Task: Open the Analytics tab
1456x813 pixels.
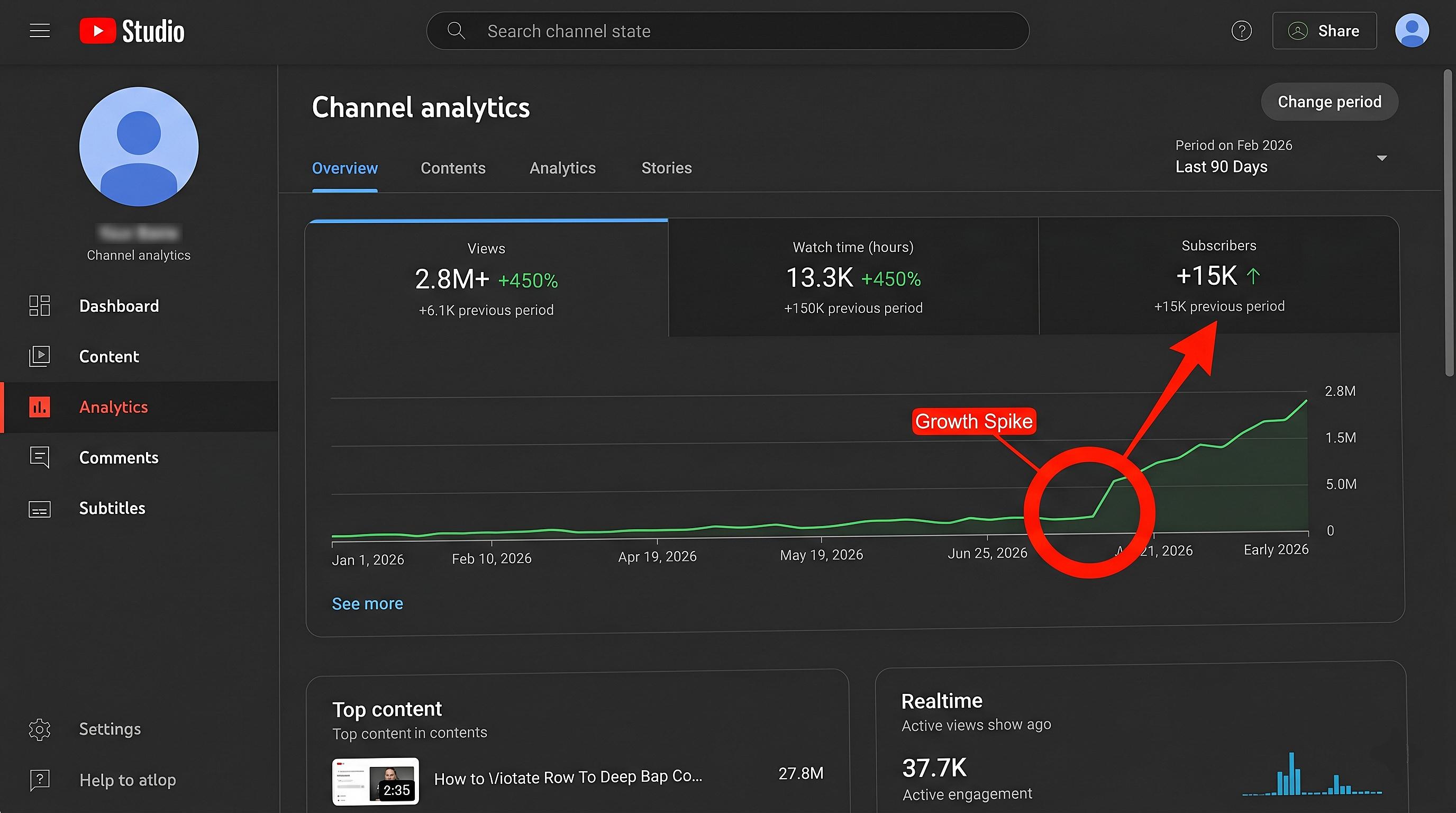Action: coord(562,168)
